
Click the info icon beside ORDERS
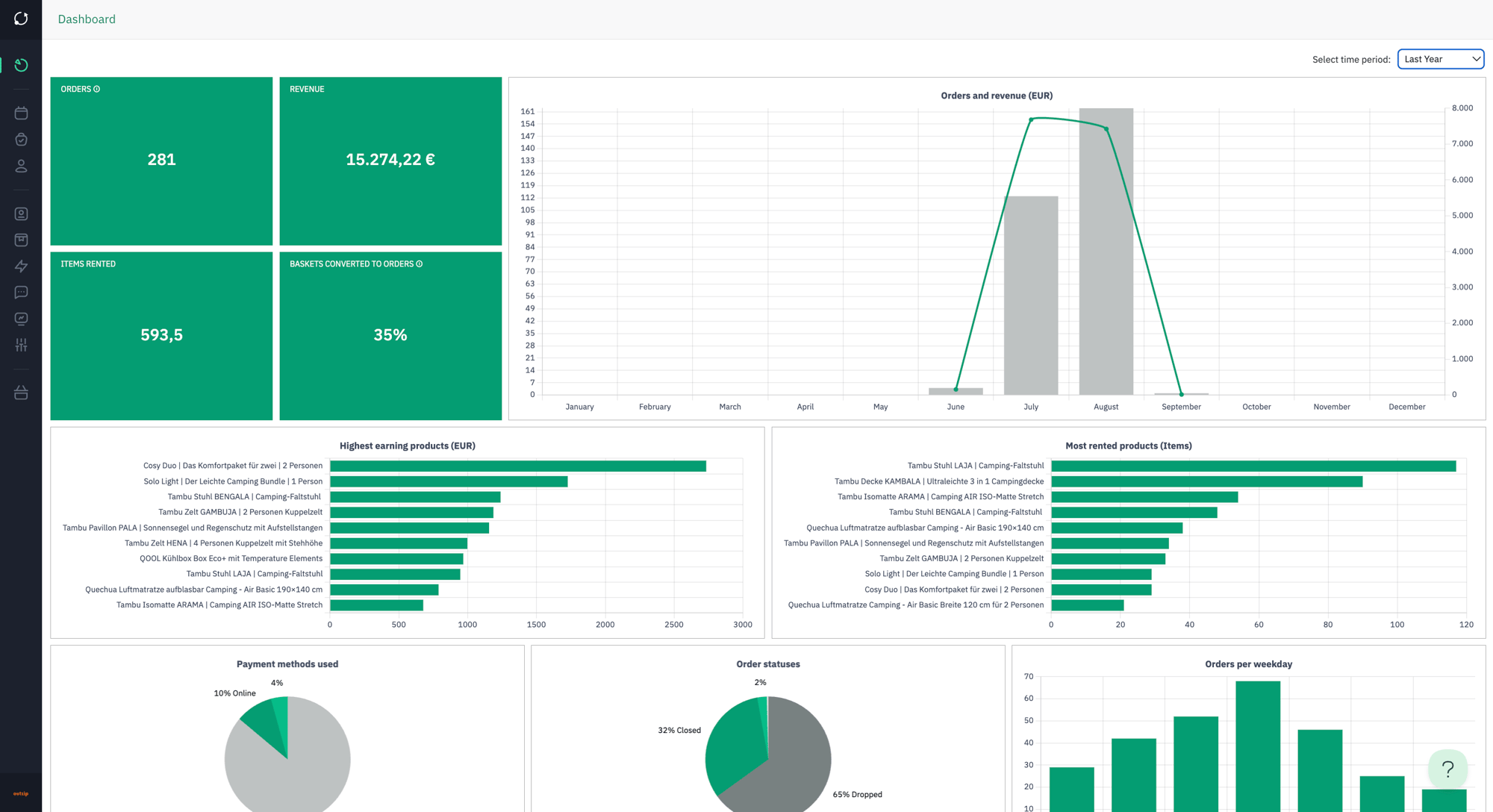coord(96,90)
